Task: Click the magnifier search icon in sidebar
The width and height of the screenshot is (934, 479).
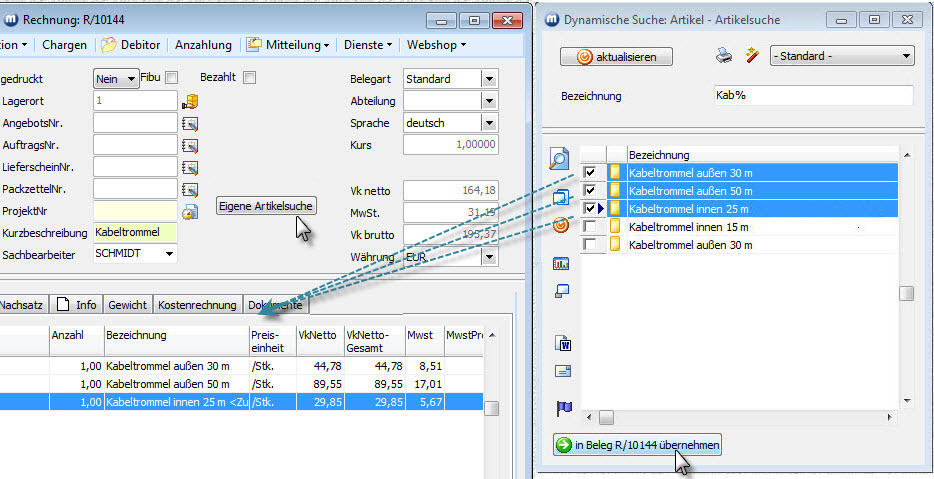Action: [560, 158]
